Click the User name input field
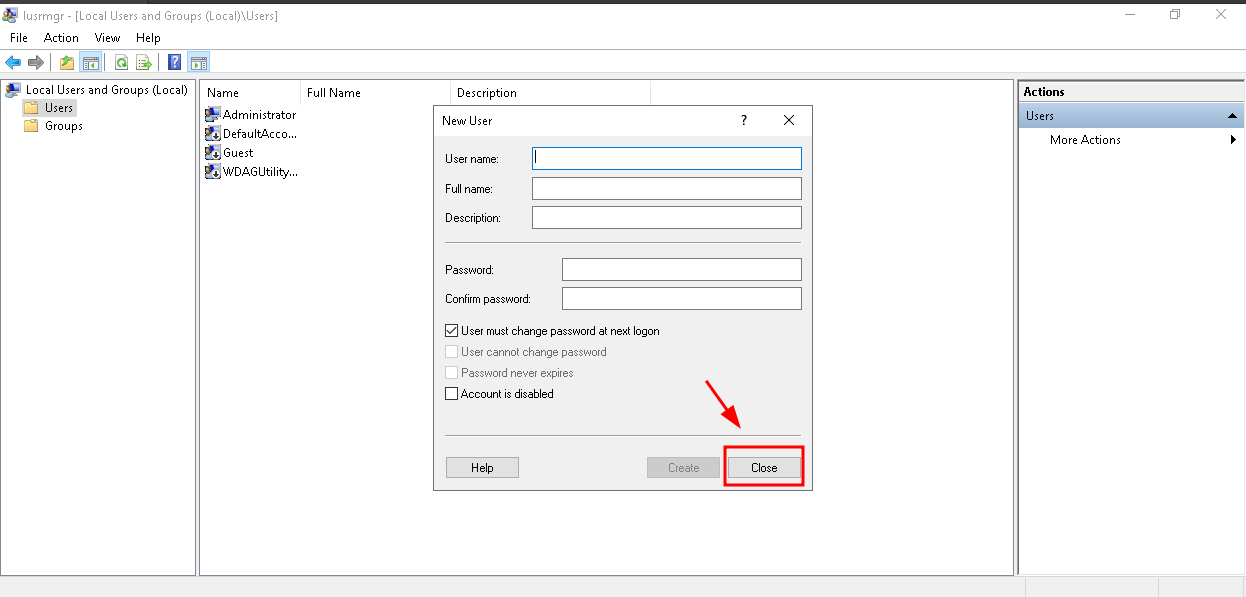The image size is (1246, 597). pyautogui.click(x=666, y=158)
